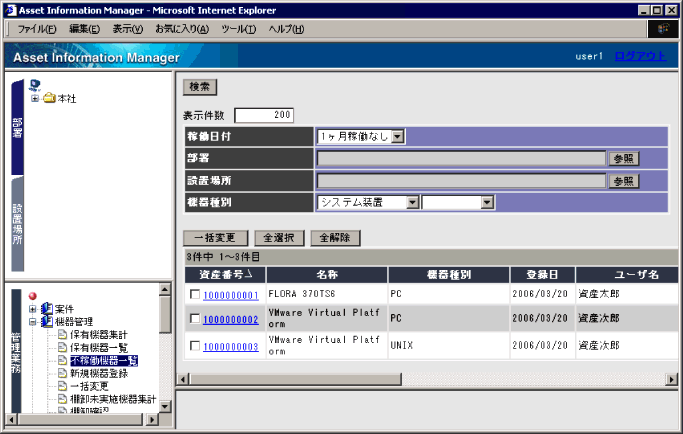This screenshot has width=683, height=434.
Task: Click the 表示件数 input field
Action: (x=264, y=115)
